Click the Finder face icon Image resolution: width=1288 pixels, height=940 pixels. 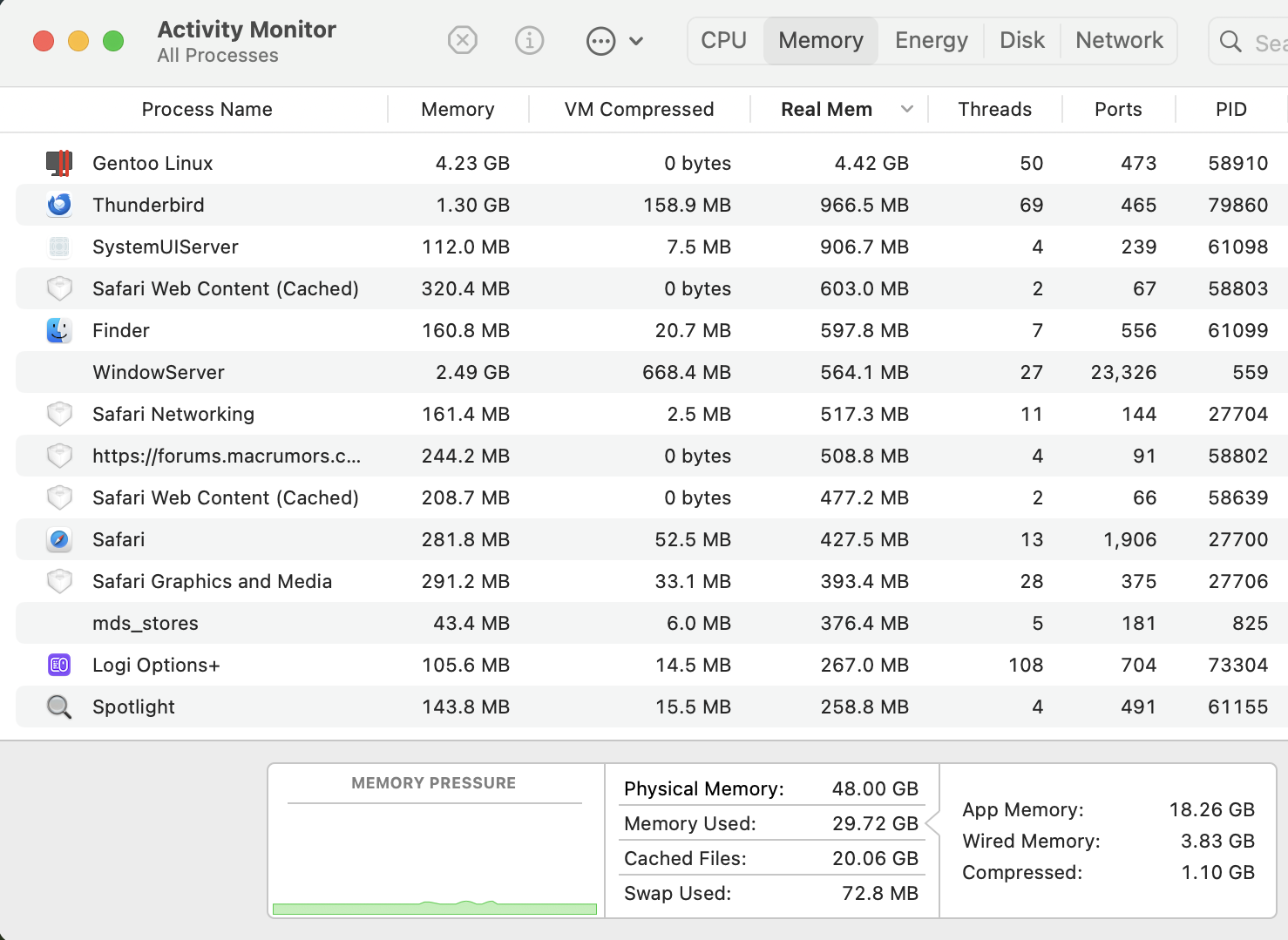coord(59,330)
